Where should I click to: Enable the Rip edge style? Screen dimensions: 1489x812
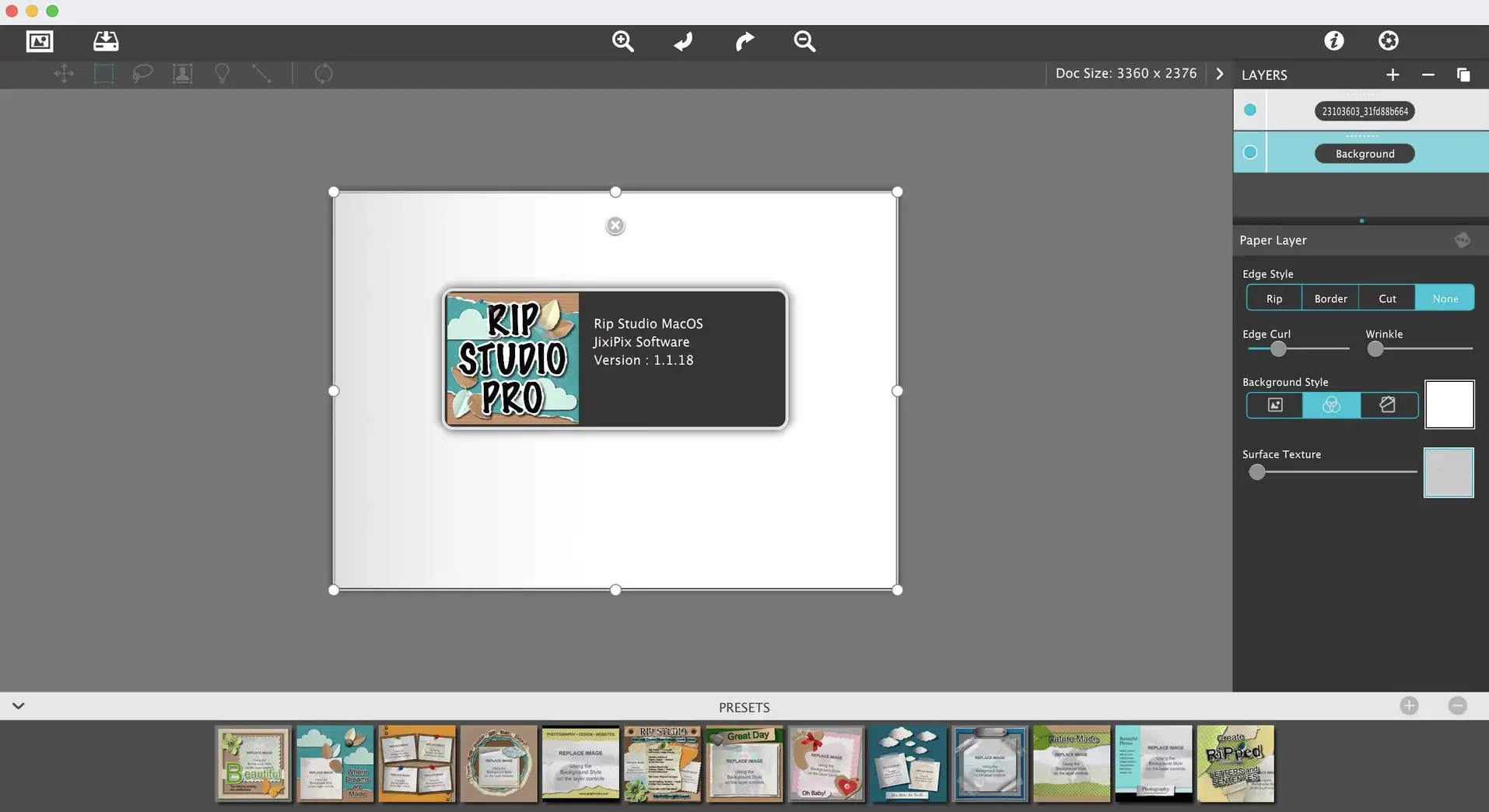coord(1274,298)
